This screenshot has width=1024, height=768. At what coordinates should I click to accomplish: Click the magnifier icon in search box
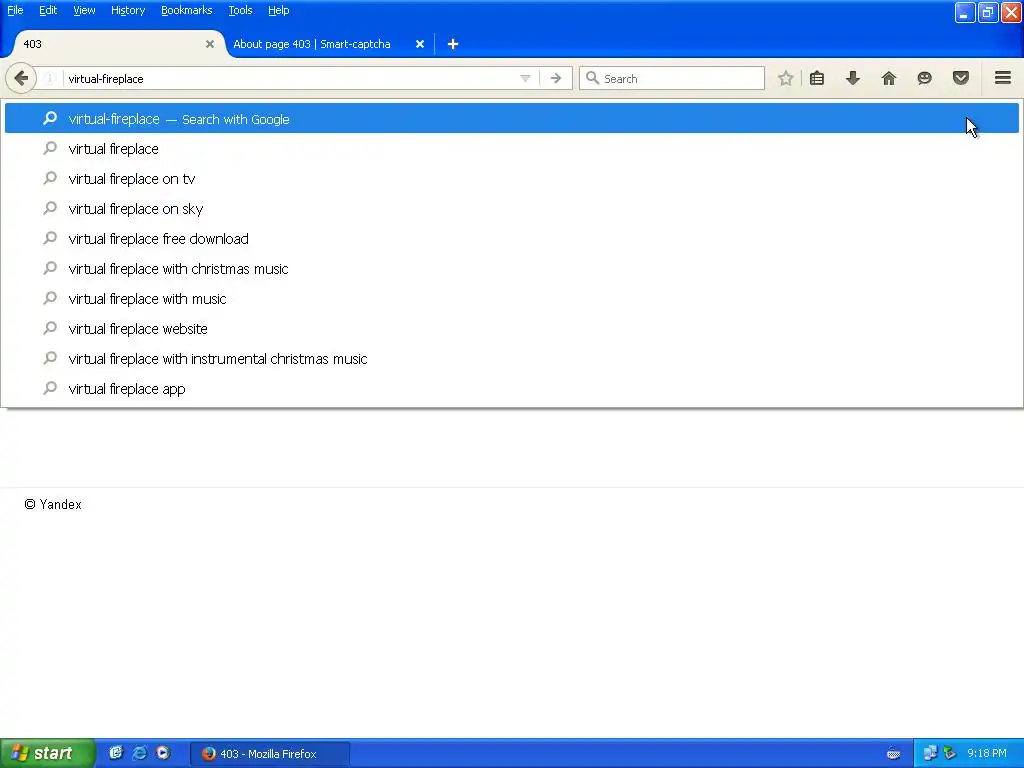click(592, 78)
